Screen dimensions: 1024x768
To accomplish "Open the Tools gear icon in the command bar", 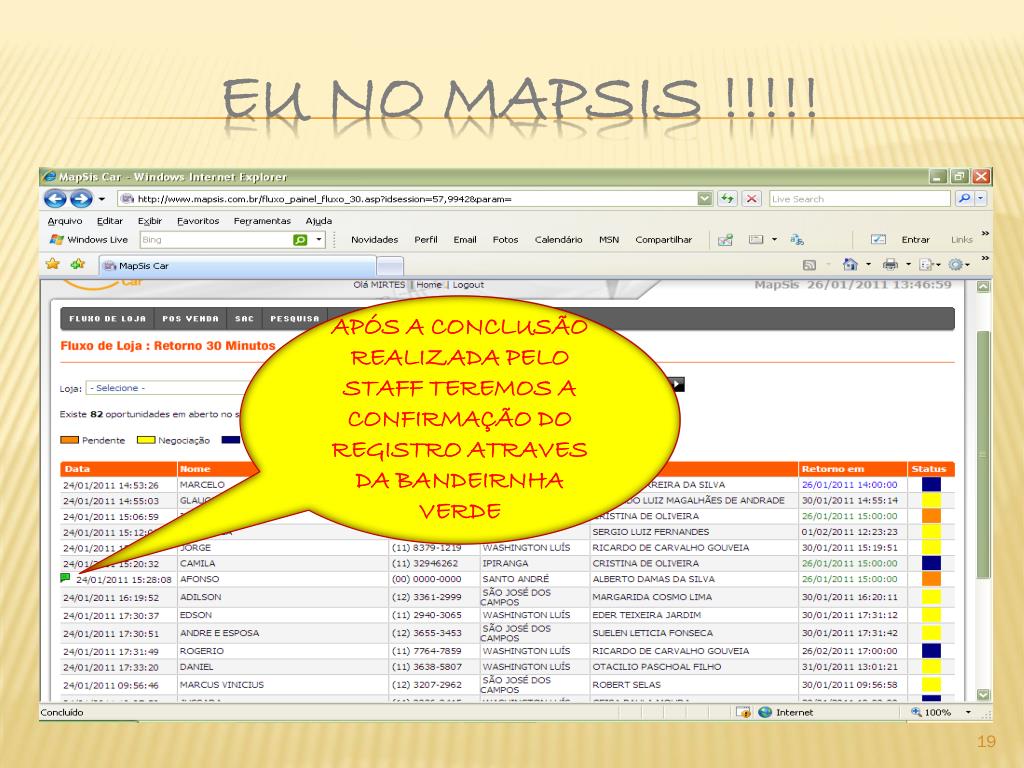I will [x=959, y=264].
